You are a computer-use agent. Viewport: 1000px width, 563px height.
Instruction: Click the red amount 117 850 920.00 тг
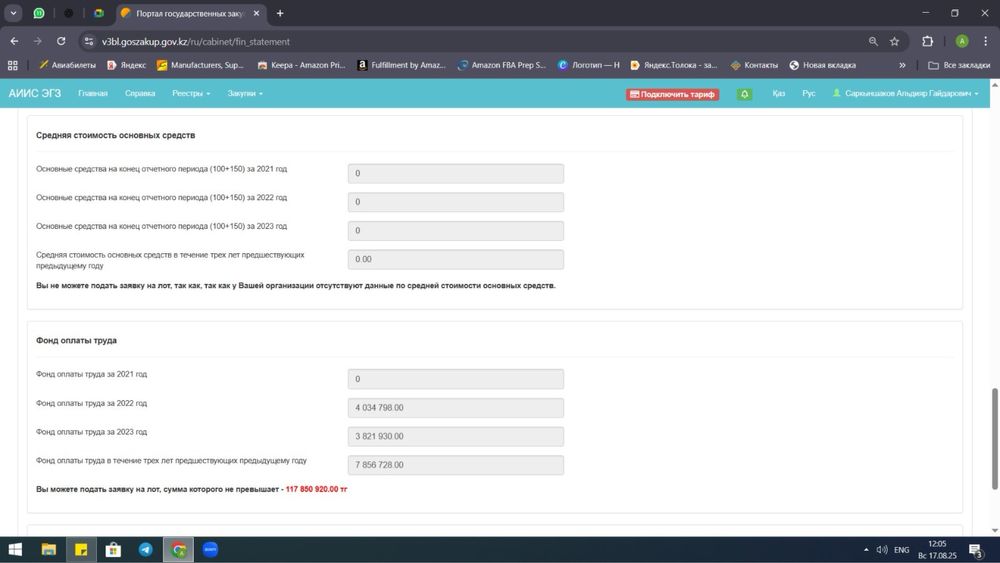(x=316, y=489)
